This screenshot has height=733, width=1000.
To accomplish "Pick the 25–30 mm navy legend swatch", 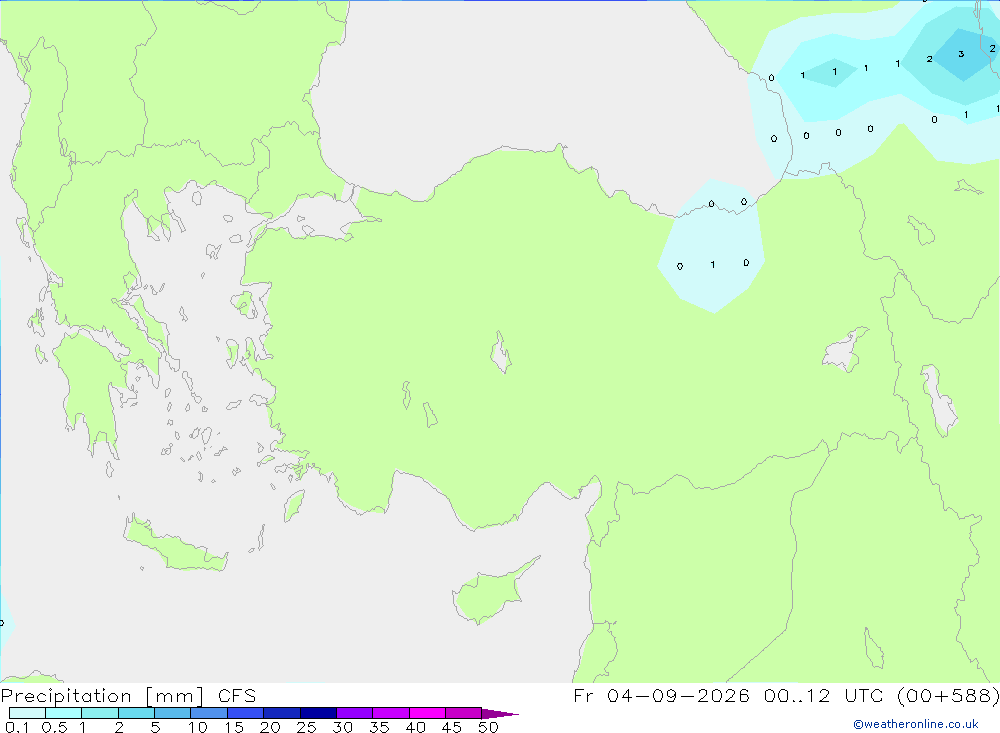I will [x=318, y=713].
